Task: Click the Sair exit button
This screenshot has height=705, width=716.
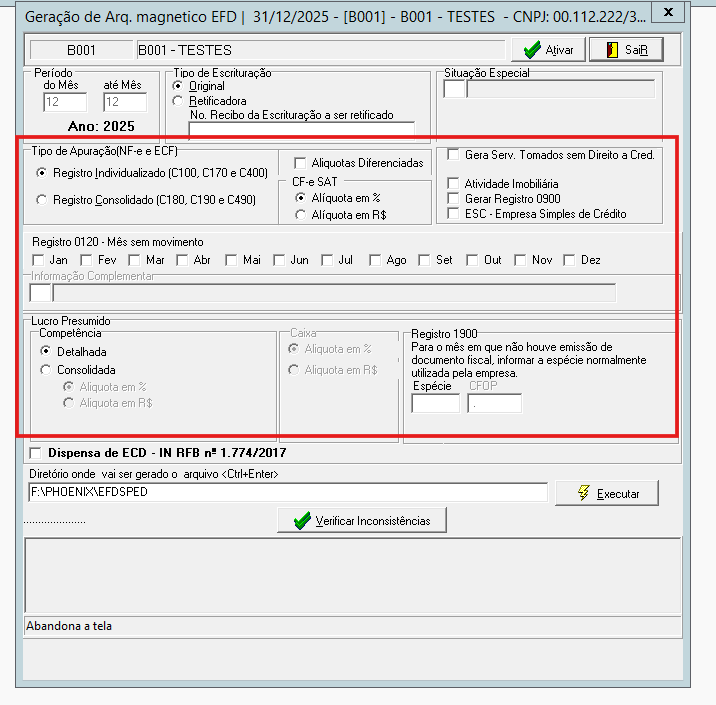Action: click(626, 49)
